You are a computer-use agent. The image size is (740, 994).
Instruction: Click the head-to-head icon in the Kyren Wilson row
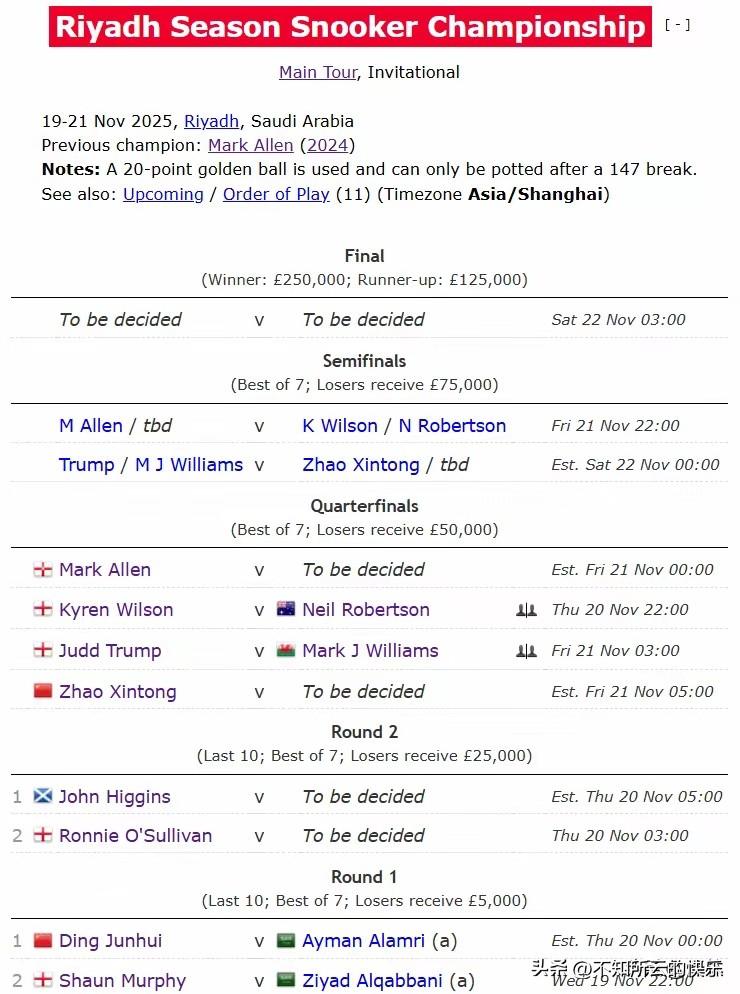[526, 610]
